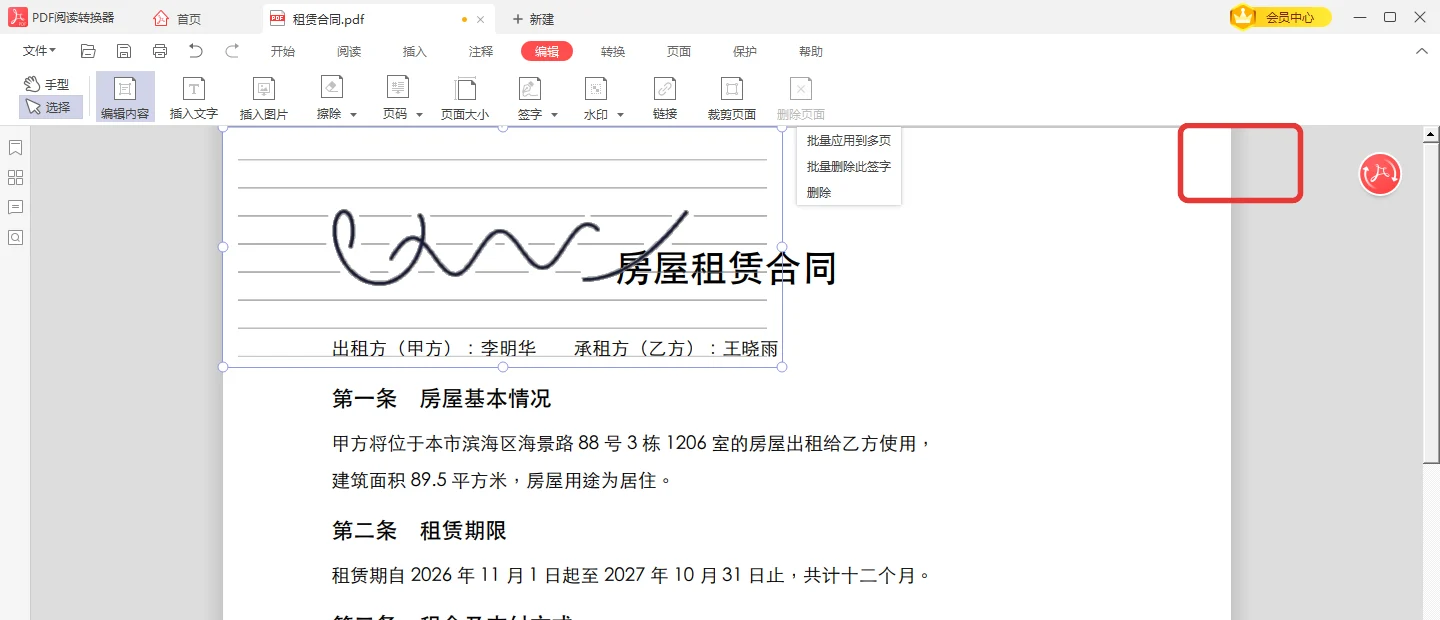
Task: Open page thumbnails panel in sidebar
Action: tap(16, 178)
